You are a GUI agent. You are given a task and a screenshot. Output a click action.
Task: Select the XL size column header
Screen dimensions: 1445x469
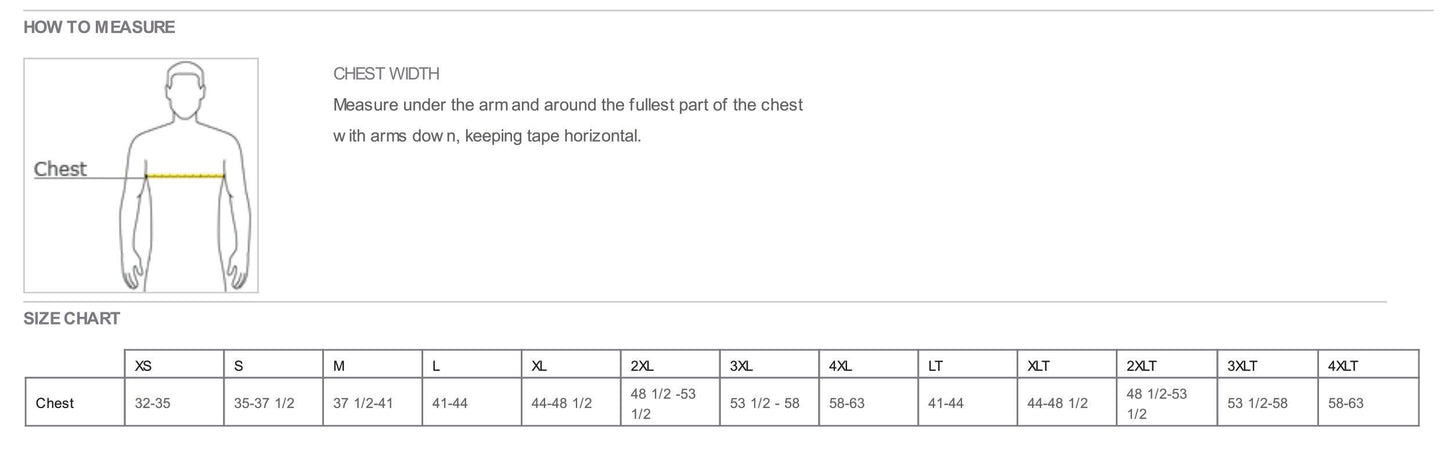click(539, 366)
